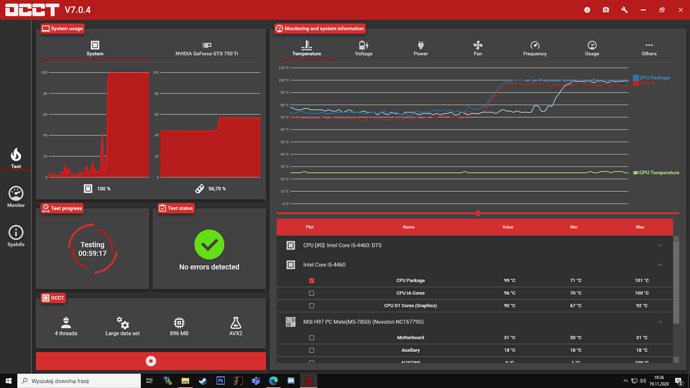Click the red graph divider slider handle
The height and width of the screenshot is (388, 690).
click(x=478, y=213)
